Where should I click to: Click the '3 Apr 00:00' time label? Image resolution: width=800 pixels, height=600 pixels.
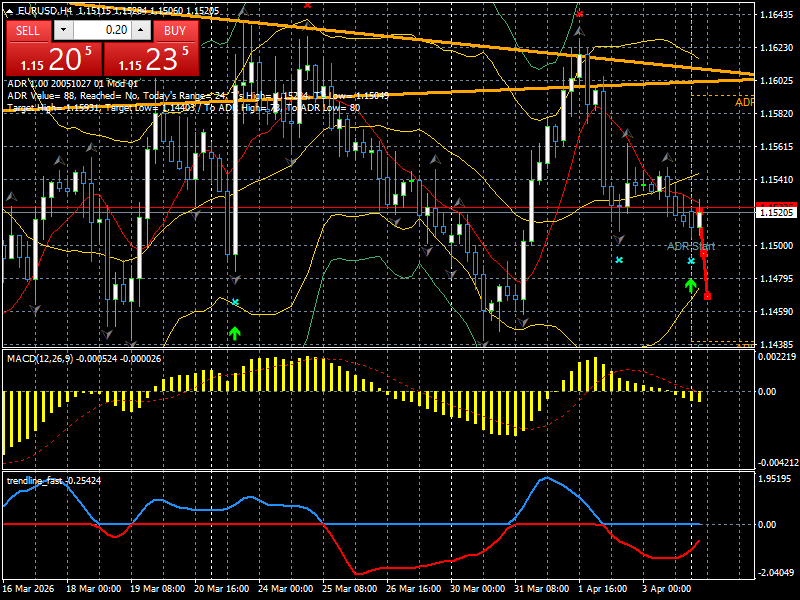tap(667, 588)
